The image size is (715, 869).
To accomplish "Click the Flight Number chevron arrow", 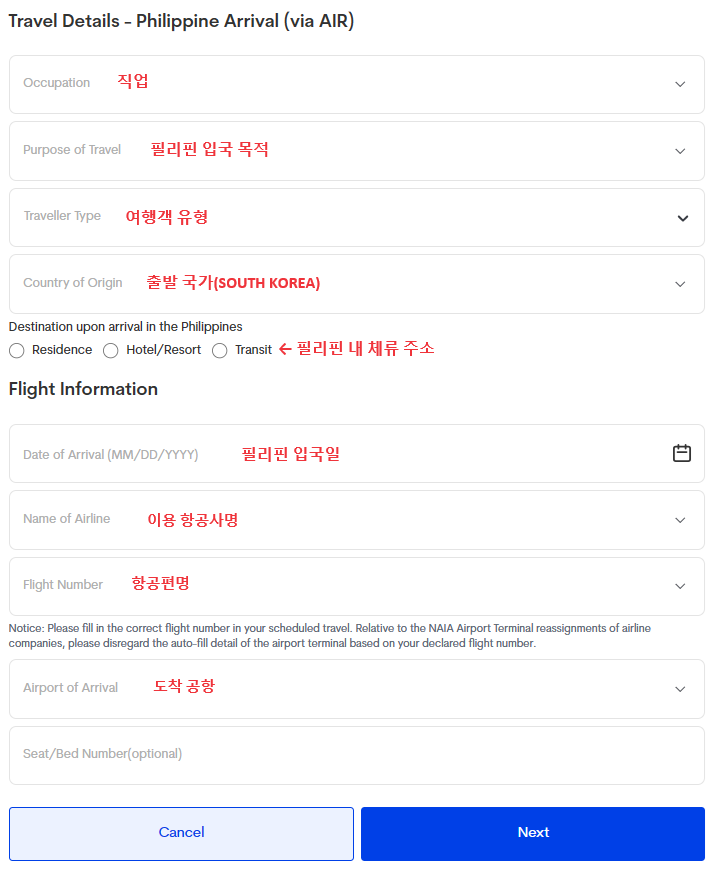I will tap(680, 585).
